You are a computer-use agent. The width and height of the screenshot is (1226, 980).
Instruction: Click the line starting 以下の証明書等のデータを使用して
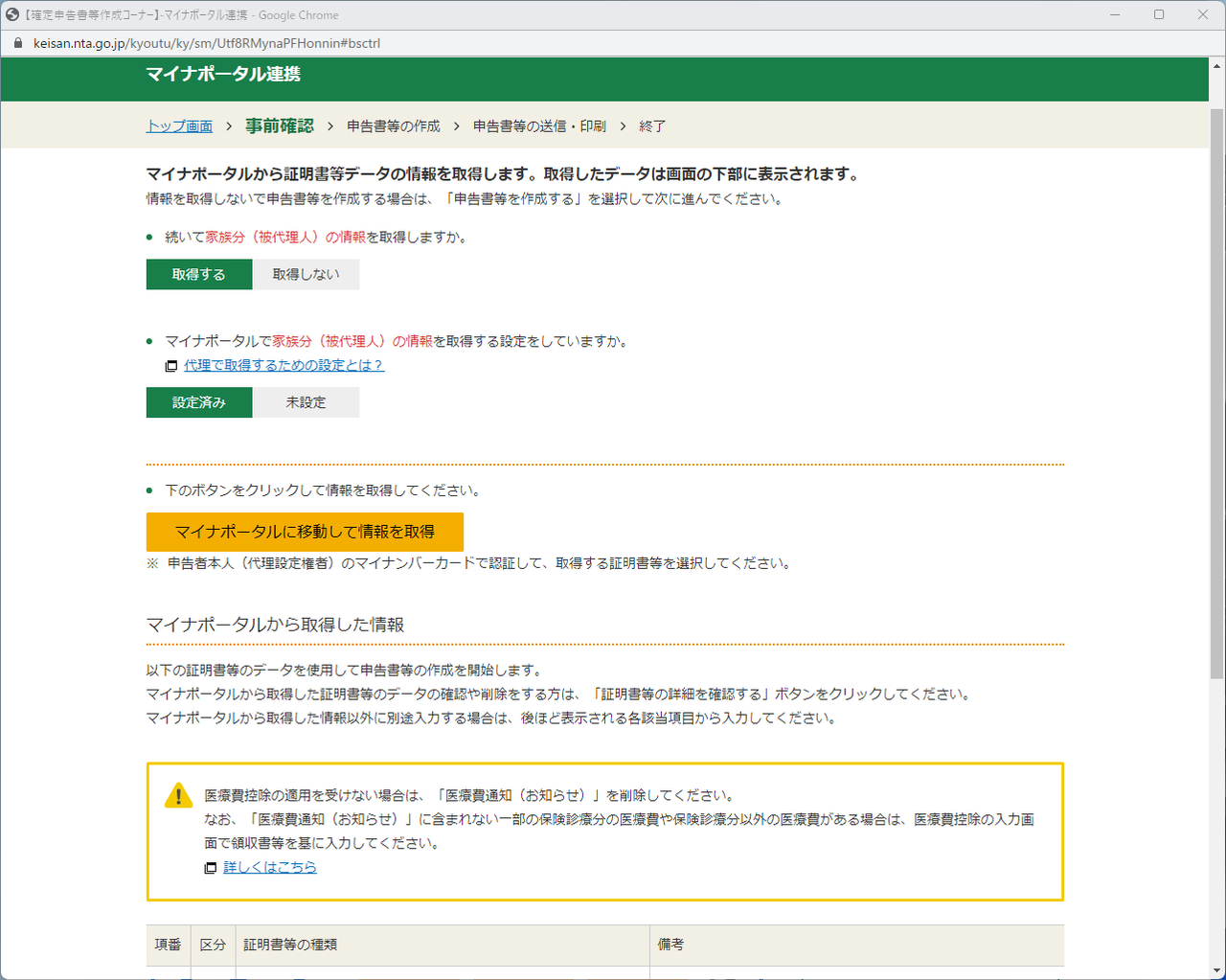(346, 671)
